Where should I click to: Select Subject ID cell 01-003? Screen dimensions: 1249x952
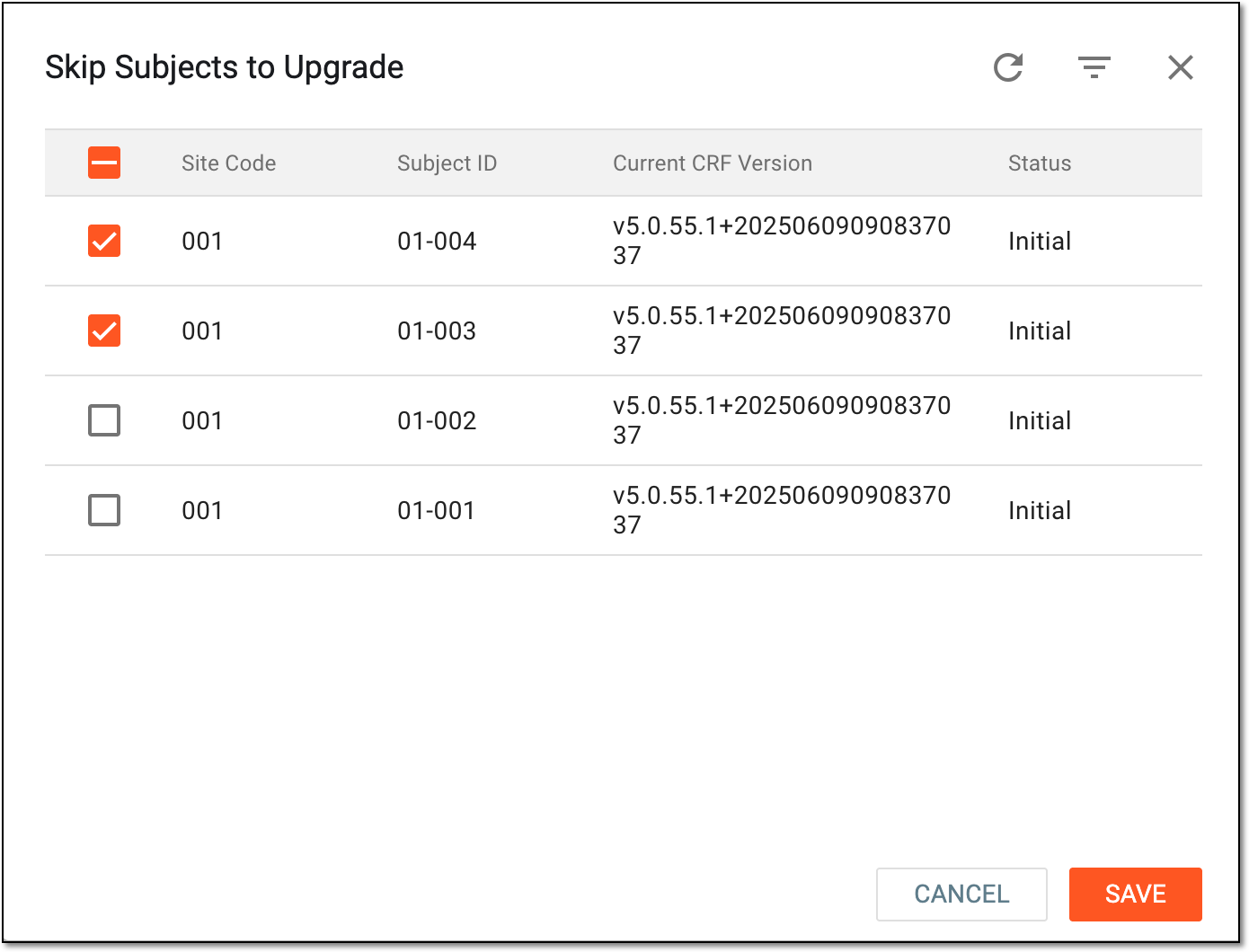(x=437, y=331)
